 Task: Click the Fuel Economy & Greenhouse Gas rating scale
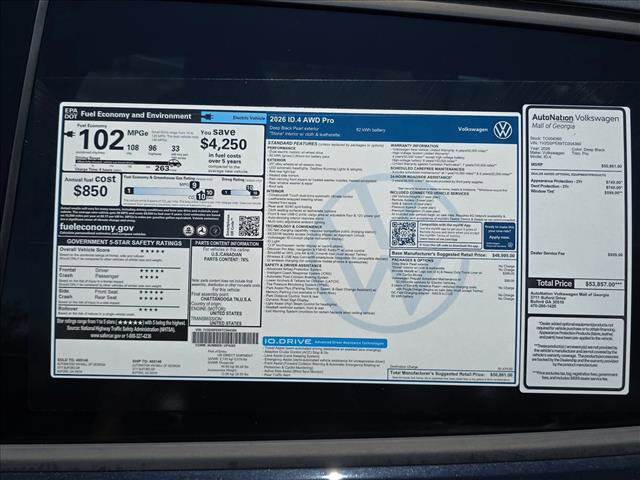pyautogui.click(x=170, y=191)
